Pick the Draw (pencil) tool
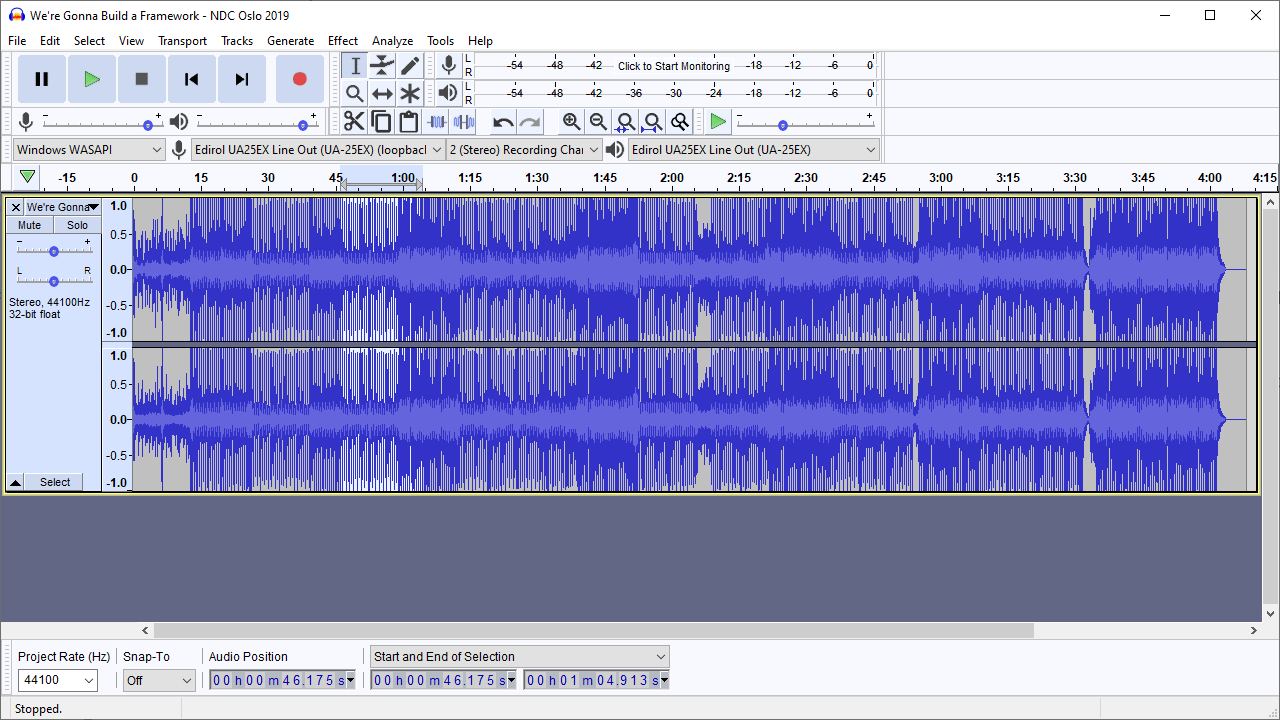1280x720 pixels. coord(410,66)
